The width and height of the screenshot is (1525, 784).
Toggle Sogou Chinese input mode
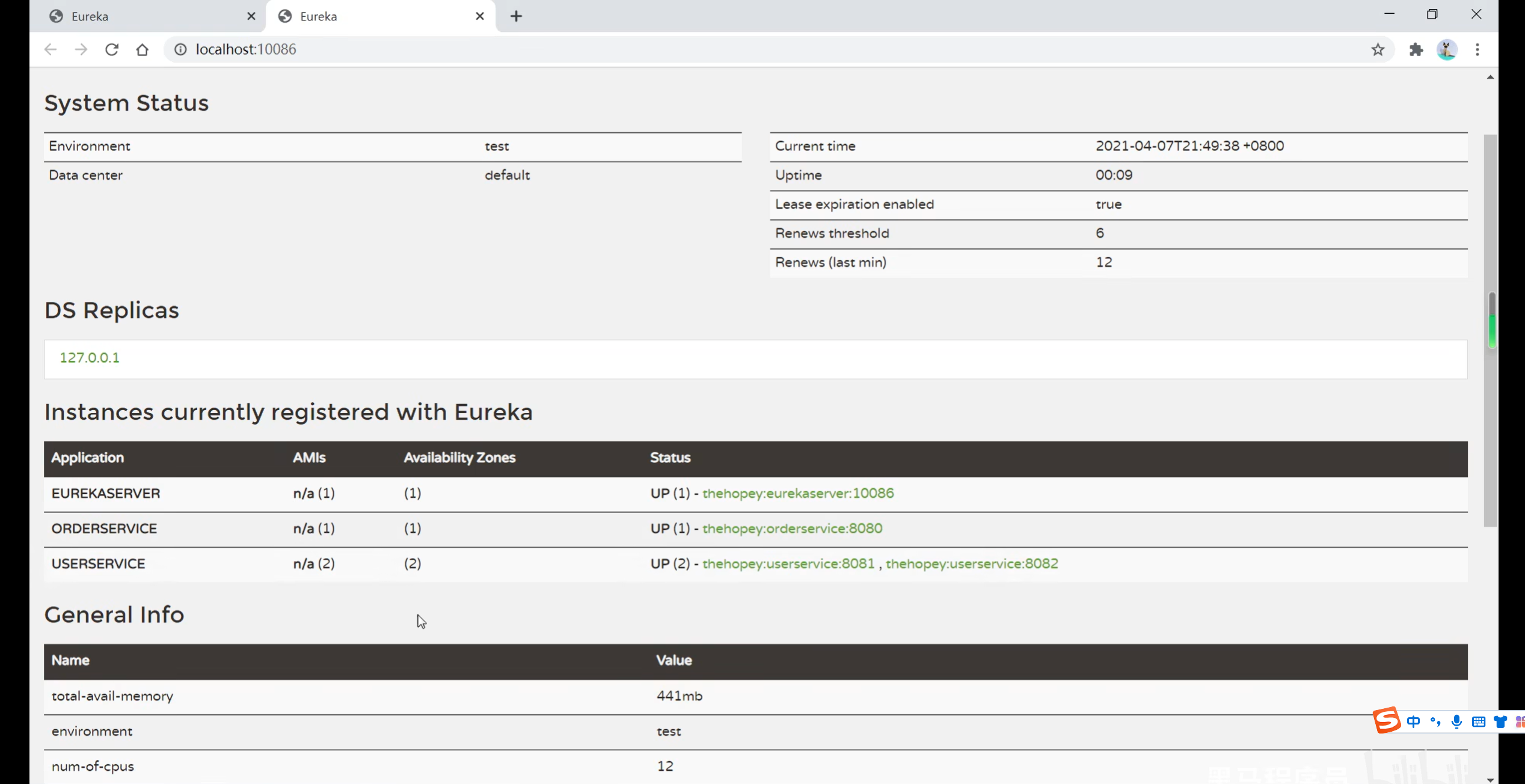(x=1413, y=721)
